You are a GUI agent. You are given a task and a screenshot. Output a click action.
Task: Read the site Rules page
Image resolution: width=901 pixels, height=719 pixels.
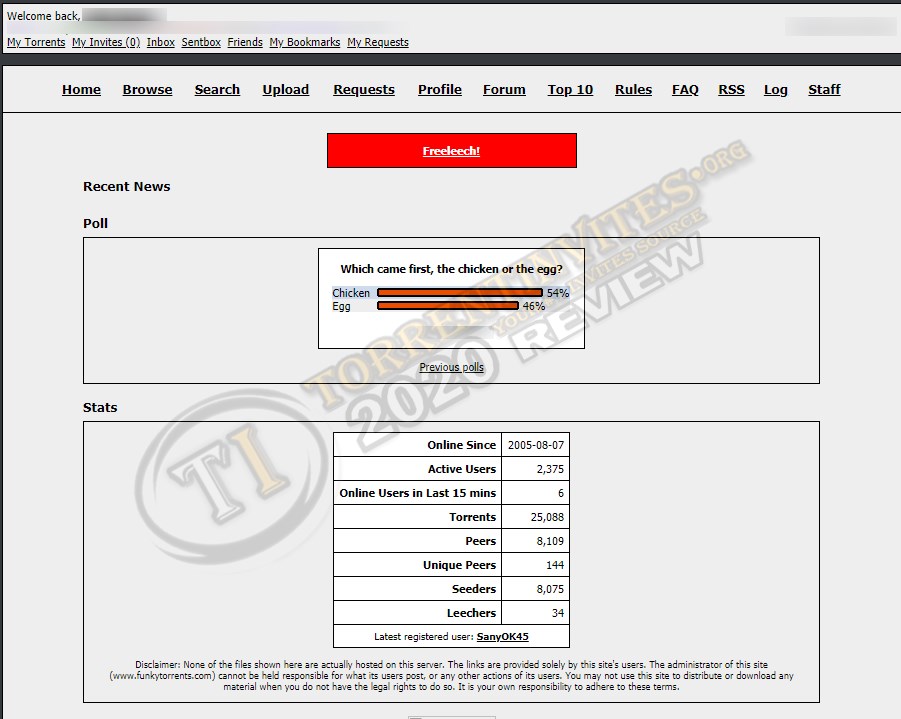click(x=633, y=90)
